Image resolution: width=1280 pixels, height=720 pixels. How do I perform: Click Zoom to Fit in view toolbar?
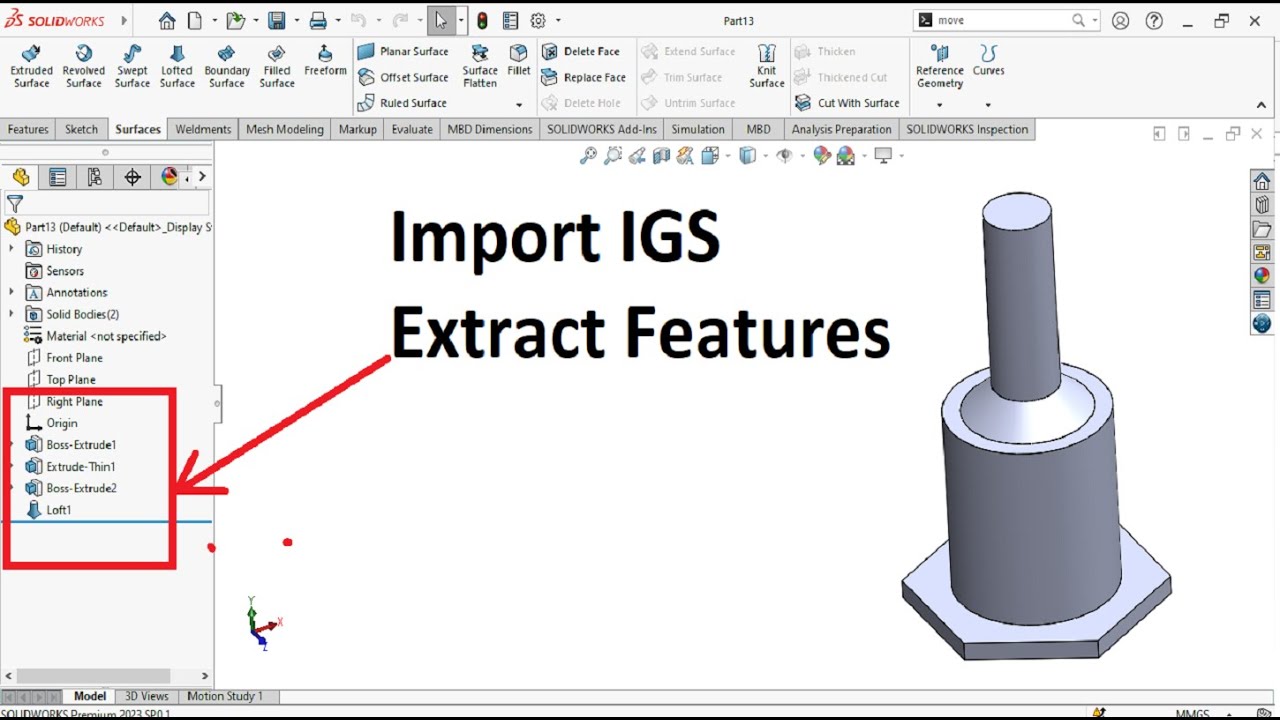[x=588, y=155]
